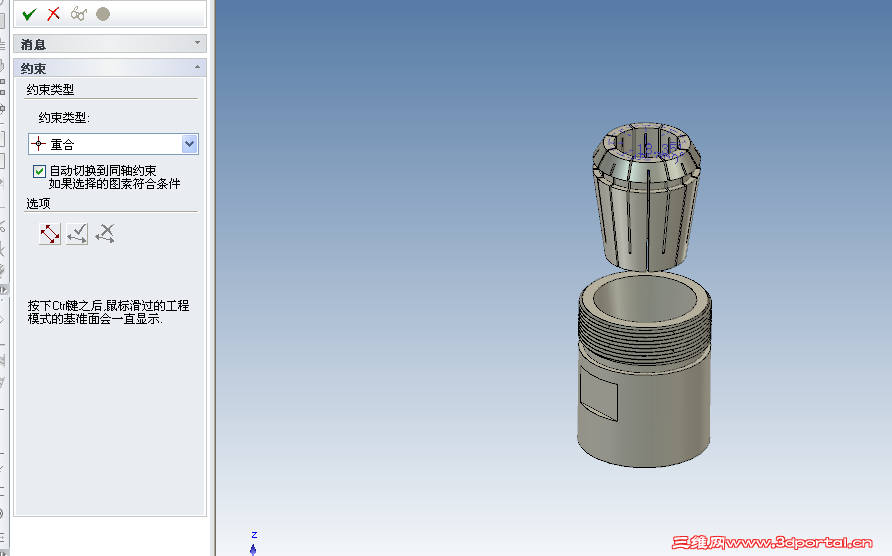Click the 约束类型 section heading
Image resolution: width=892 pixels, height=556 pixels.
[x=50, y=89]
